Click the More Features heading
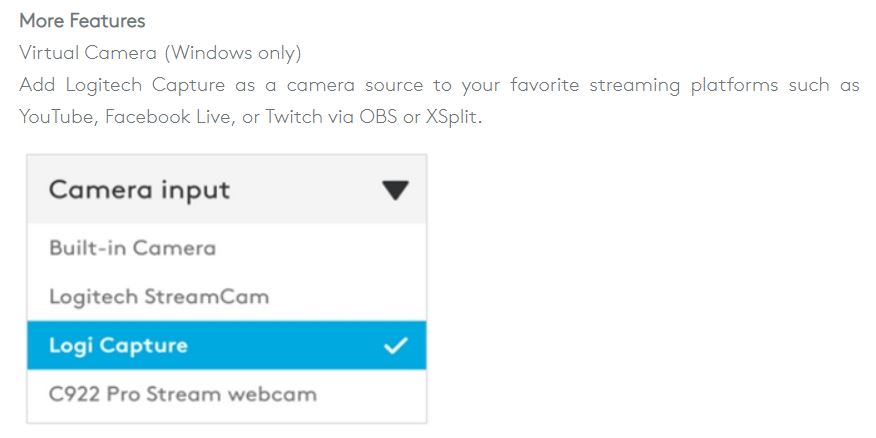 (82, 21)
